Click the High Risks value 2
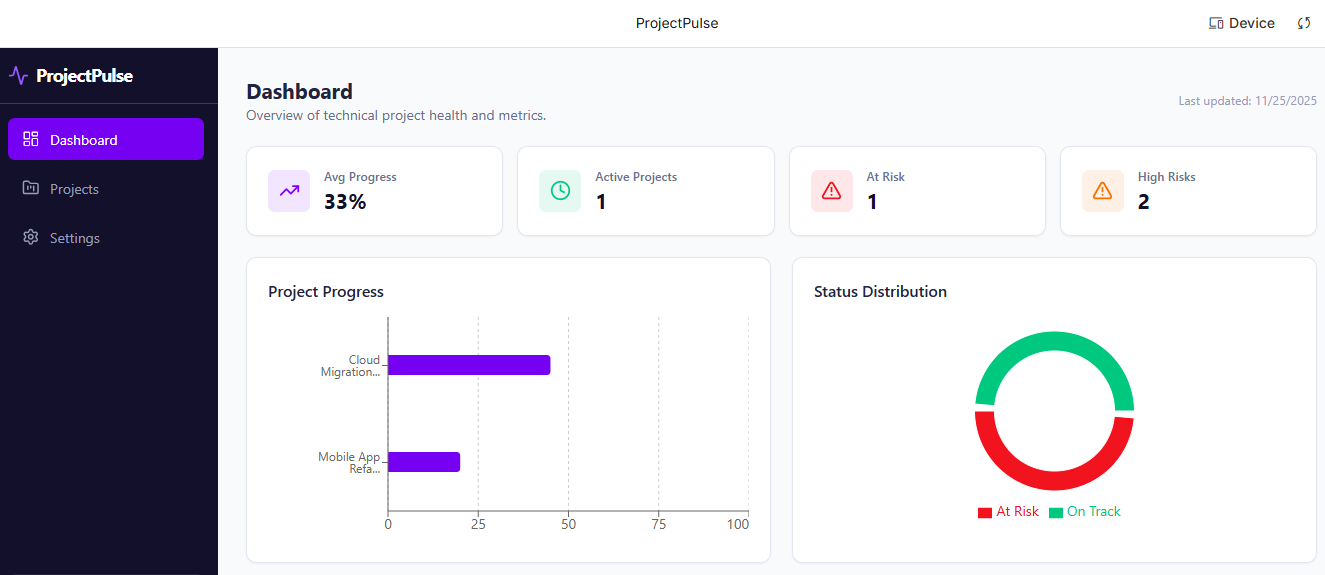 pyautogui.click(x=1144, y=202)
